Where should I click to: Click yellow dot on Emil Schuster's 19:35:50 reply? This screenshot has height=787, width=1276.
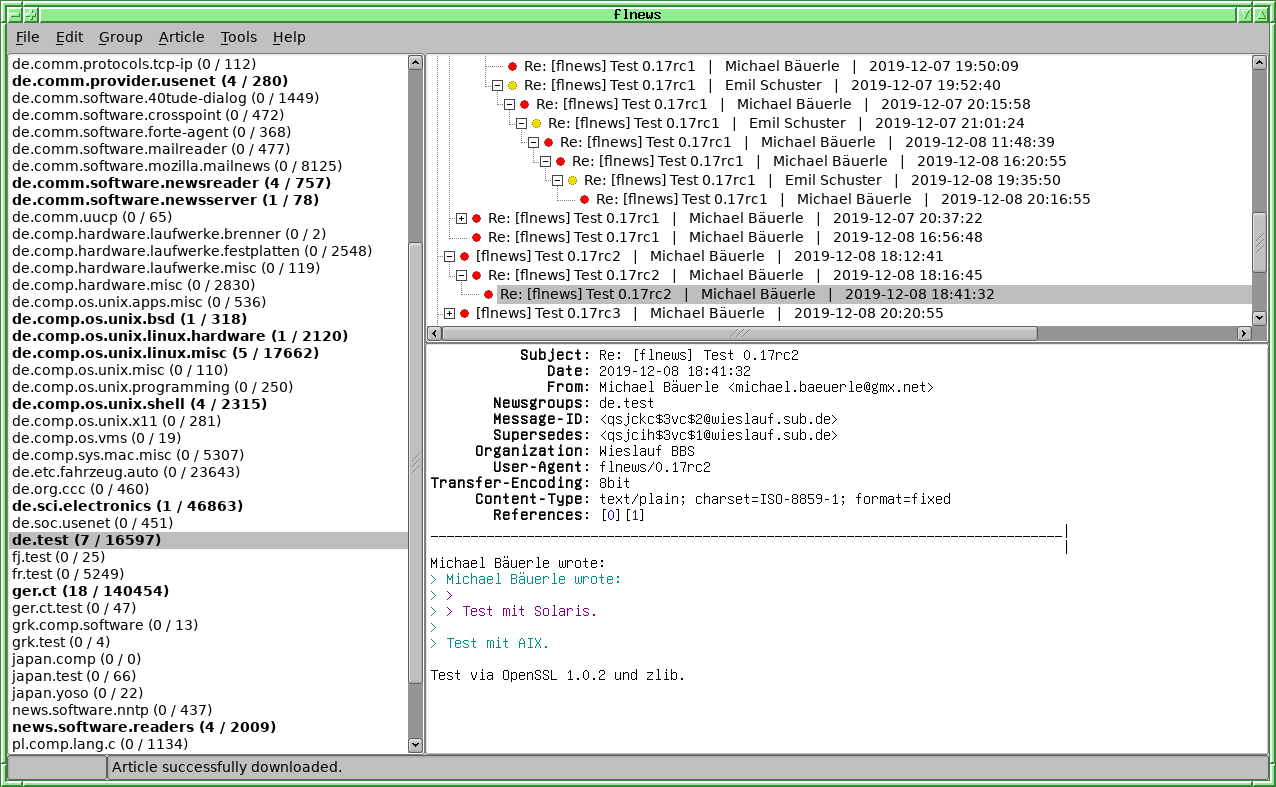point(572,181)
